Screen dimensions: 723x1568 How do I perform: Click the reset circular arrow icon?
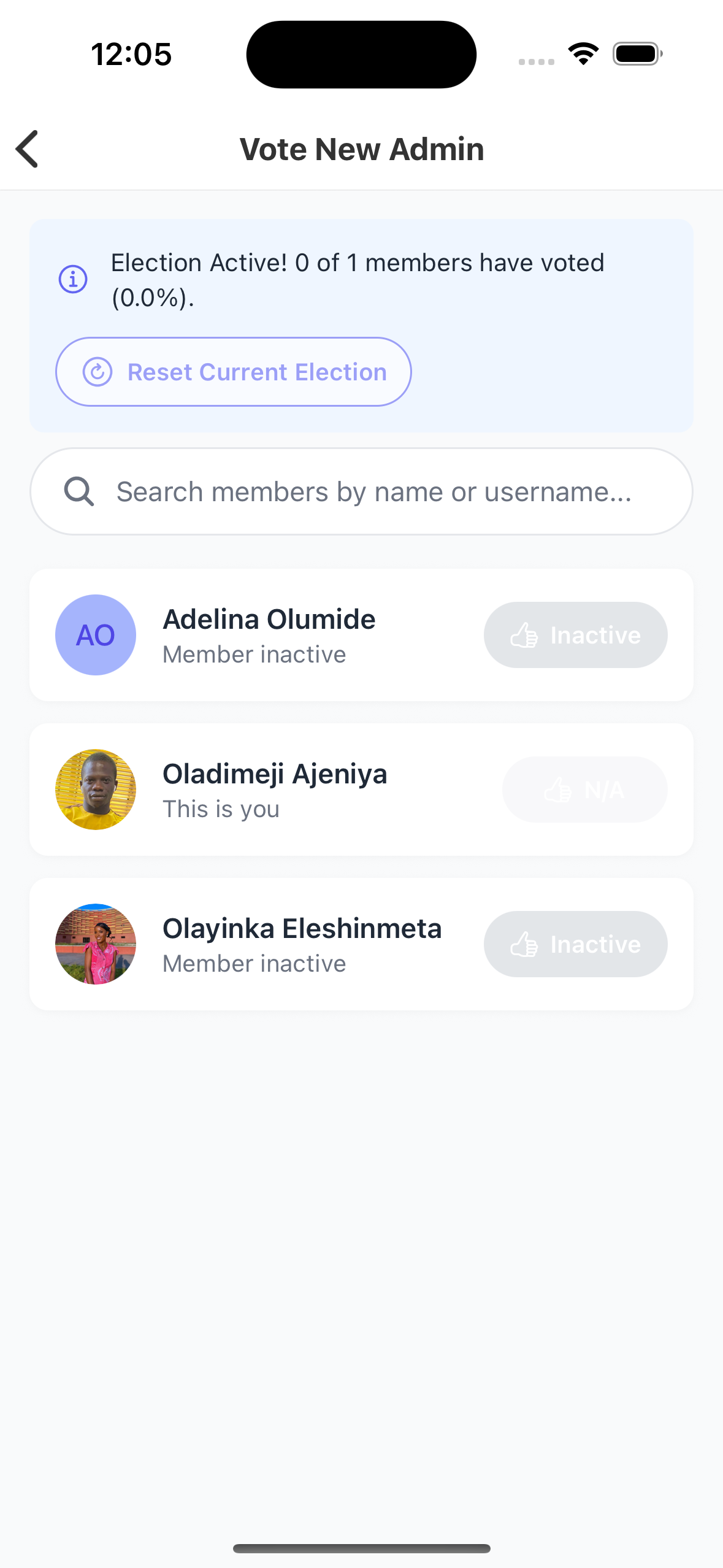coord(98,372)
